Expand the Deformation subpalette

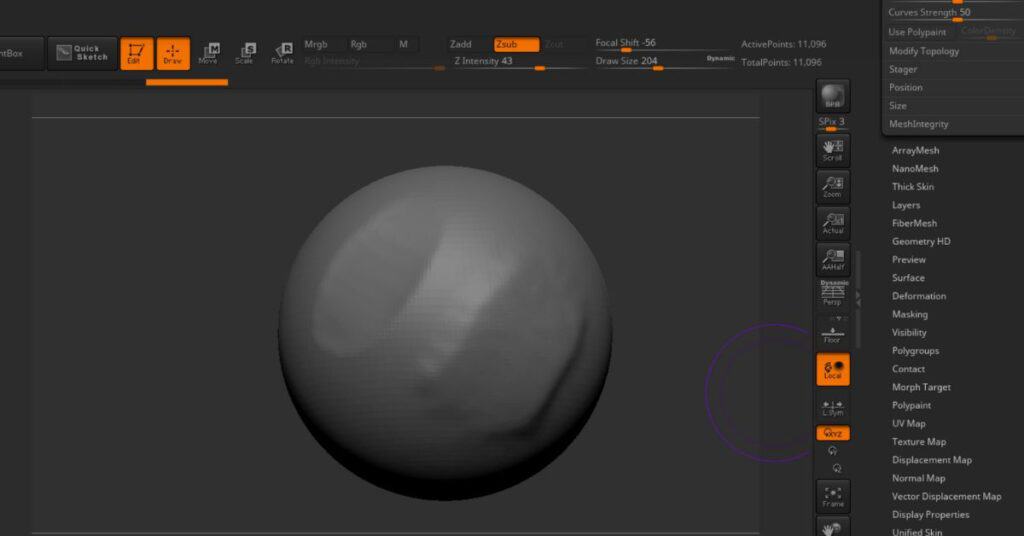pyautogui.click(x=919, y=296)
